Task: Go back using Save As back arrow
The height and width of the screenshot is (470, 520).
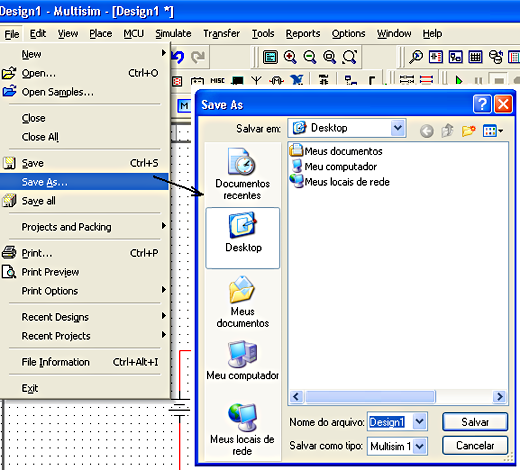Action: click(427, 131)
